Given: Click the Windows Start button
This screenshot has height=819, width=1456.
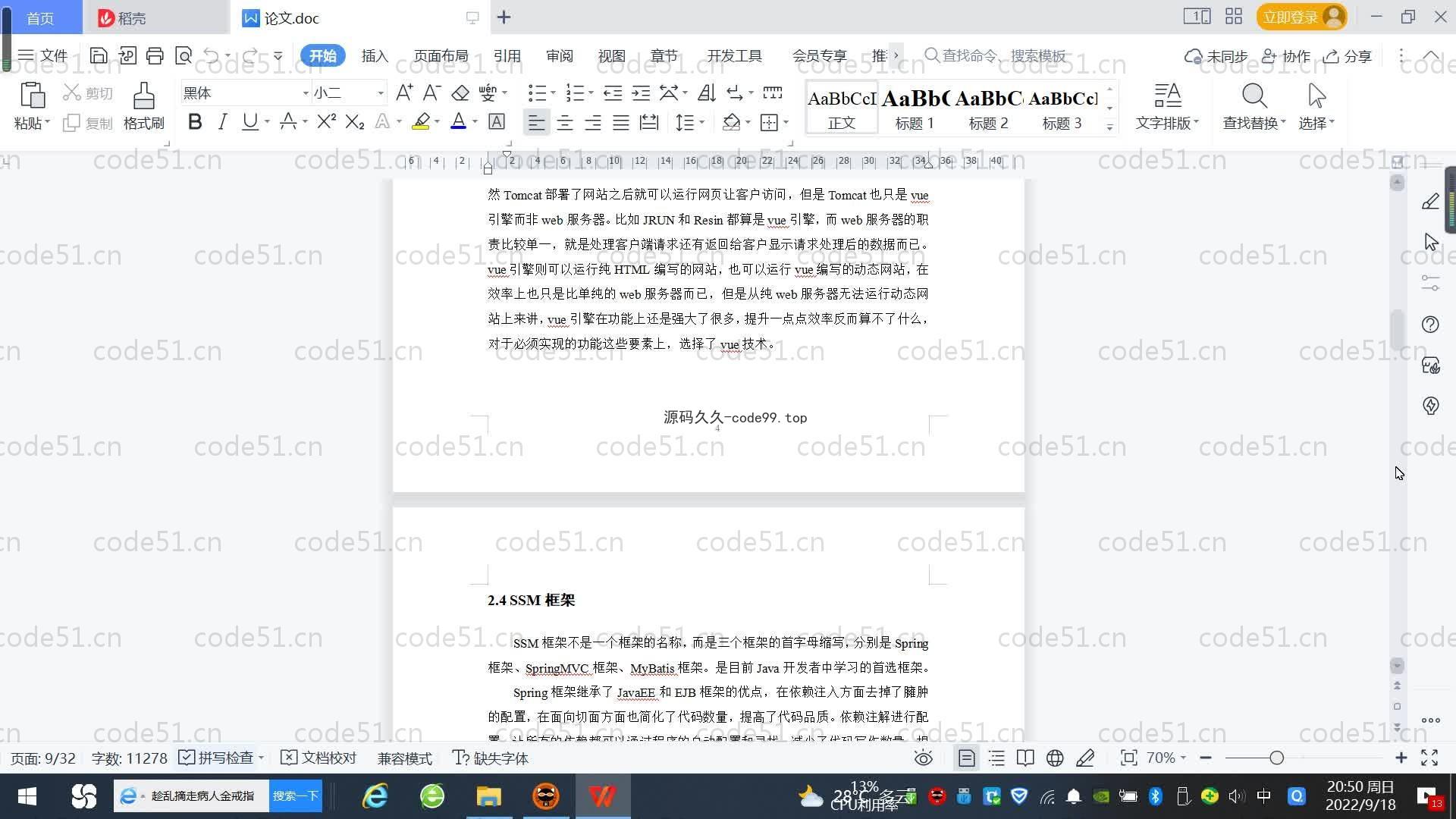Looking at the screenshot, I should [x=27, y=796].
